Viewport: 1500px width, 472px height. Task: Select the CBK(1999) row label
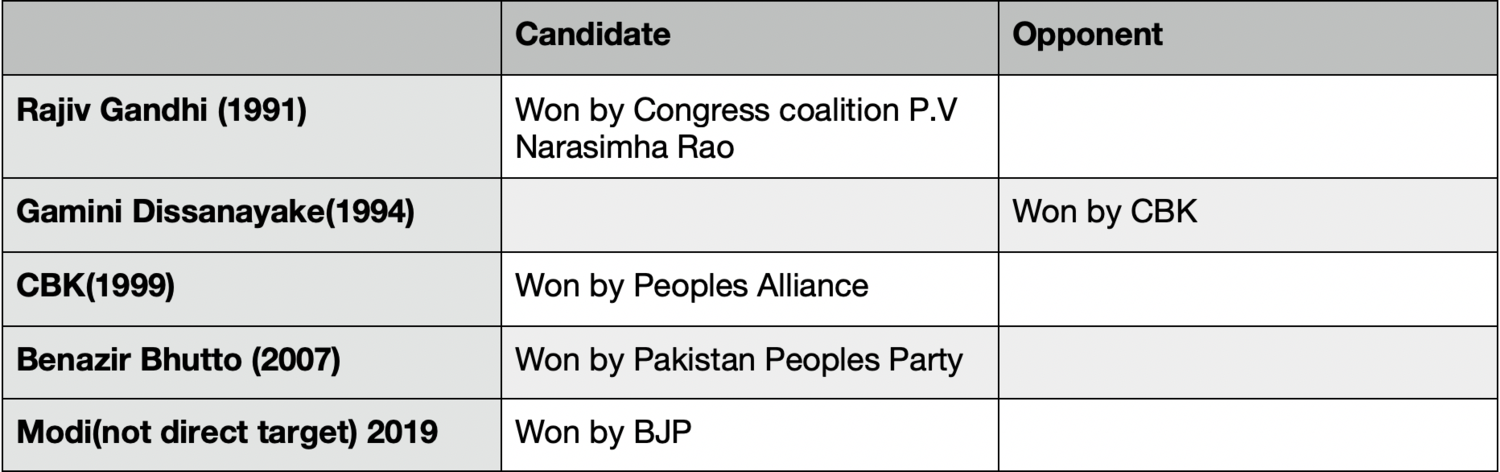pyautogui.click(x=95, y=287)
